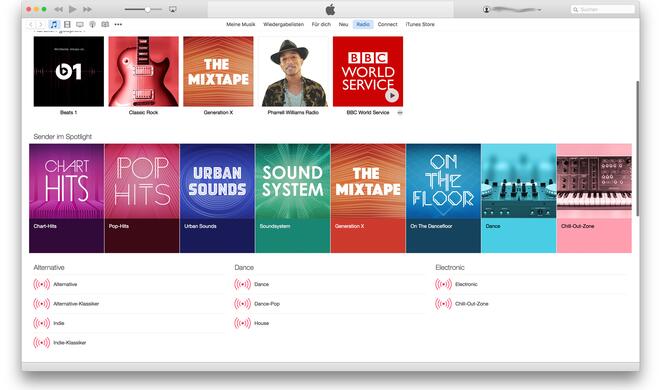Image resolution: width=660 pixels, height=390 pixels.
Task: Select the TV Shows screen icon
Action: (x=80, y=24)
